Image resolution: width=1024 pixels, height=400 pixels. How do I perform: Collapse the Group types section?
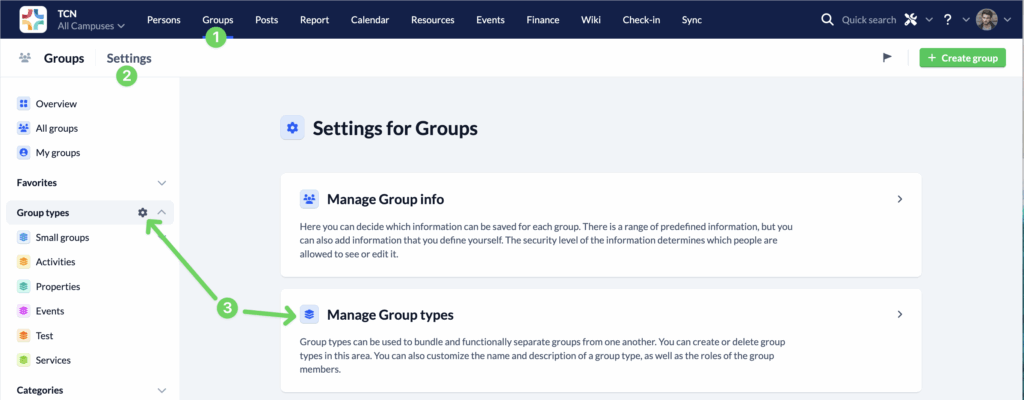[x=162, y=212]
